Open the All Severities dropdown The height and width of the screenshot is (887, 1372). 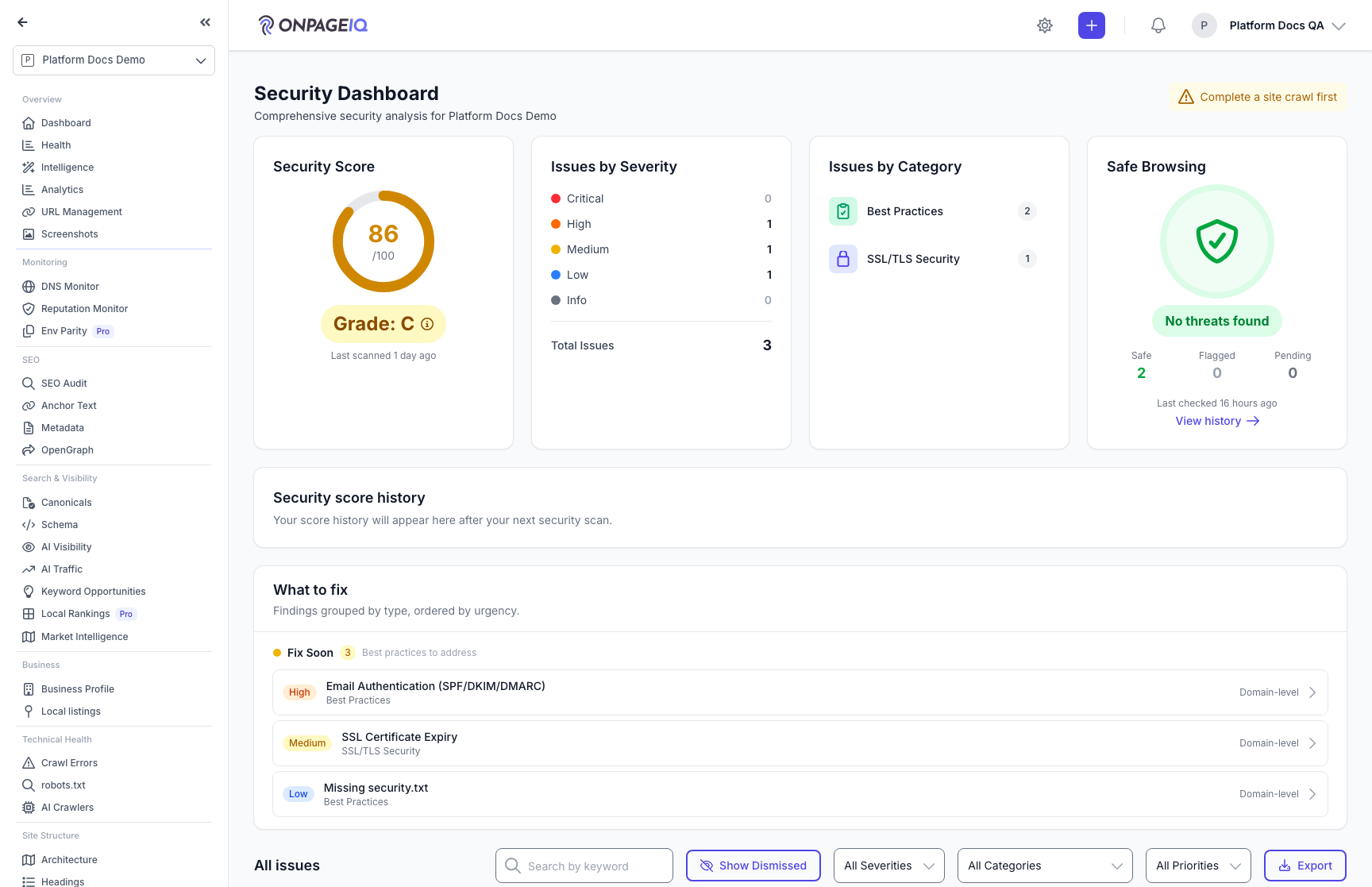[x=889, y=866]
